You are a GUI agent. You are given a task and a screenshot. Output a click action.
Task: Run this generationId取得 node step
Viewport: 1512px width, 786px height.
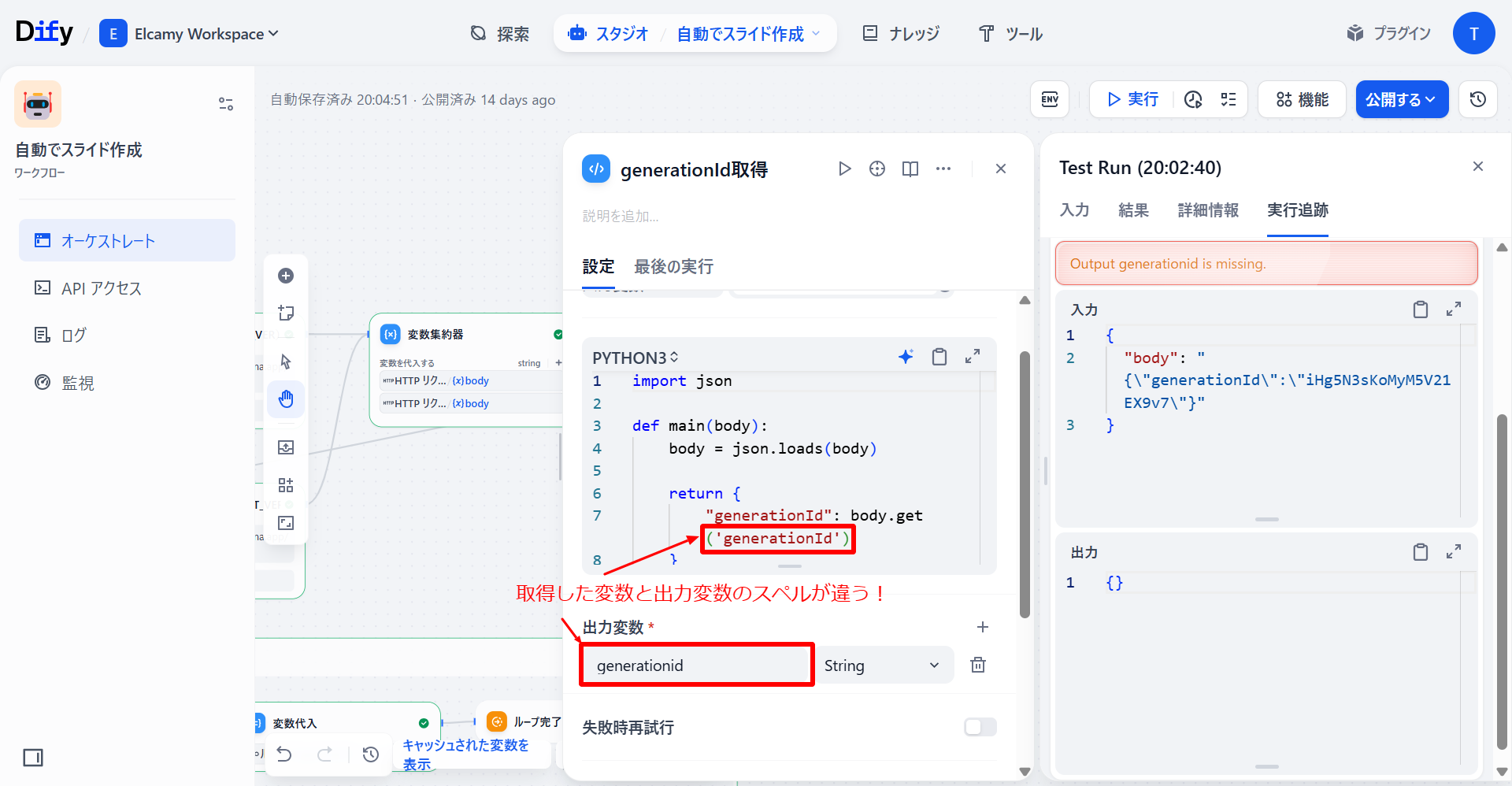click(x=844, y=169)
